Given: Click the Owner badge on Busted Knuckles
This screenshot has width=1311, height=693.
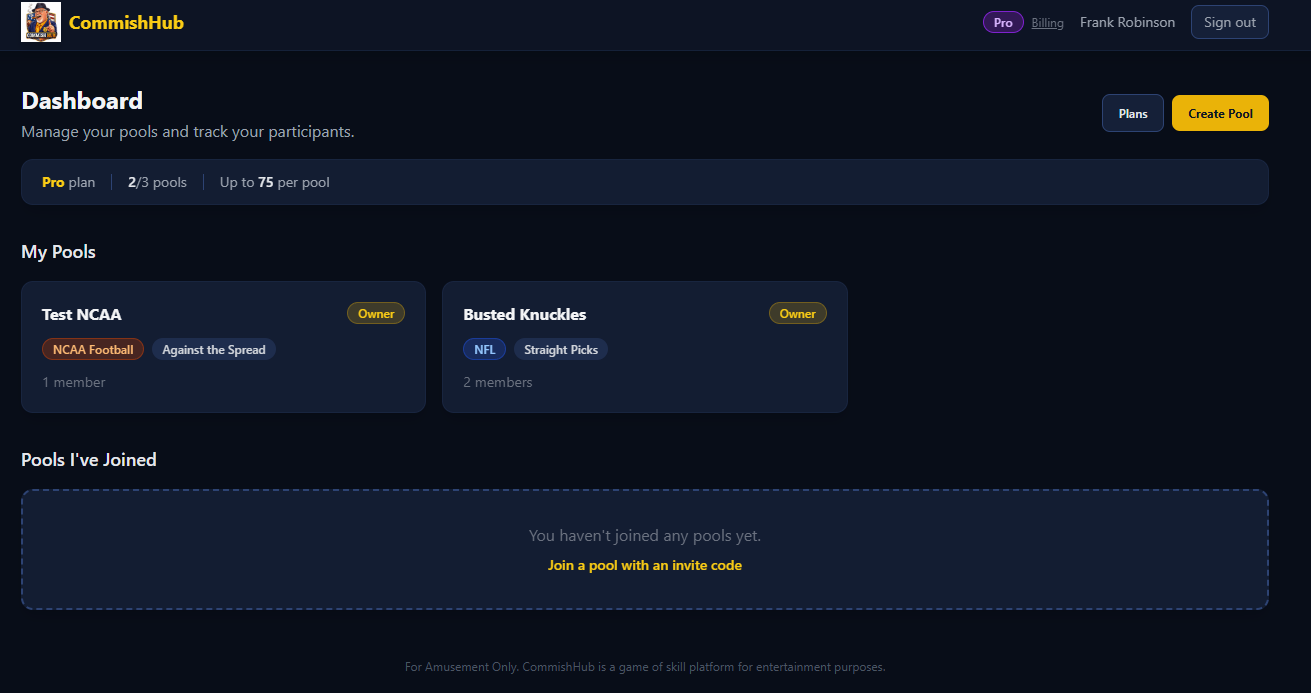Looking at the screenshot, I should click(797, 313).
